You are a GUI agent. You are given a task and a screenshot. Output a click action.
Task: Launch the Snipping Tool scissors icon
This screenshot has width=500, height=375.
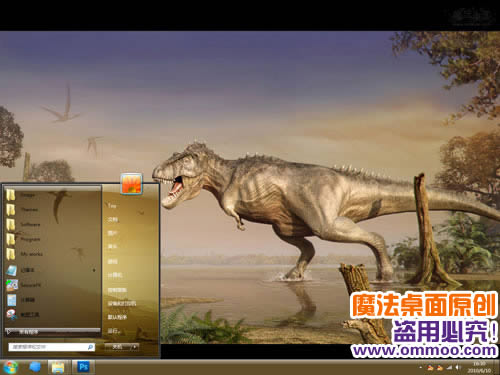click(x=11, y=314)
